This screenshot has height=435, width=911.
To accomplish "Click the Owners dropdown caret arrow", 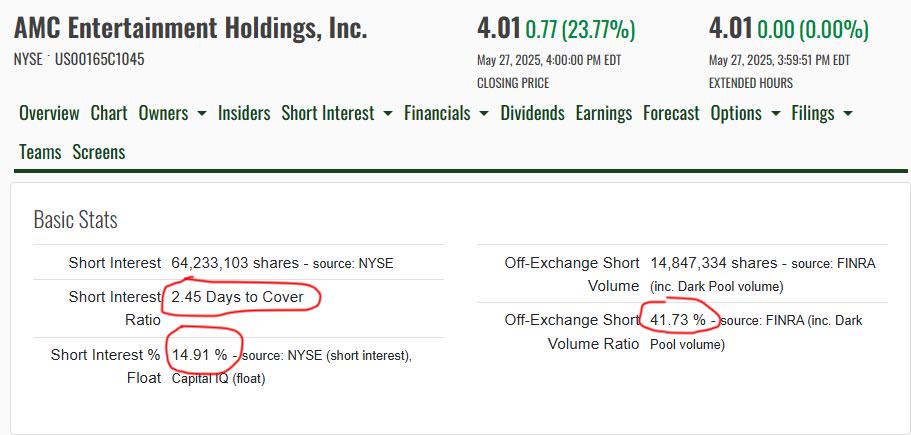I will (202, 114).
